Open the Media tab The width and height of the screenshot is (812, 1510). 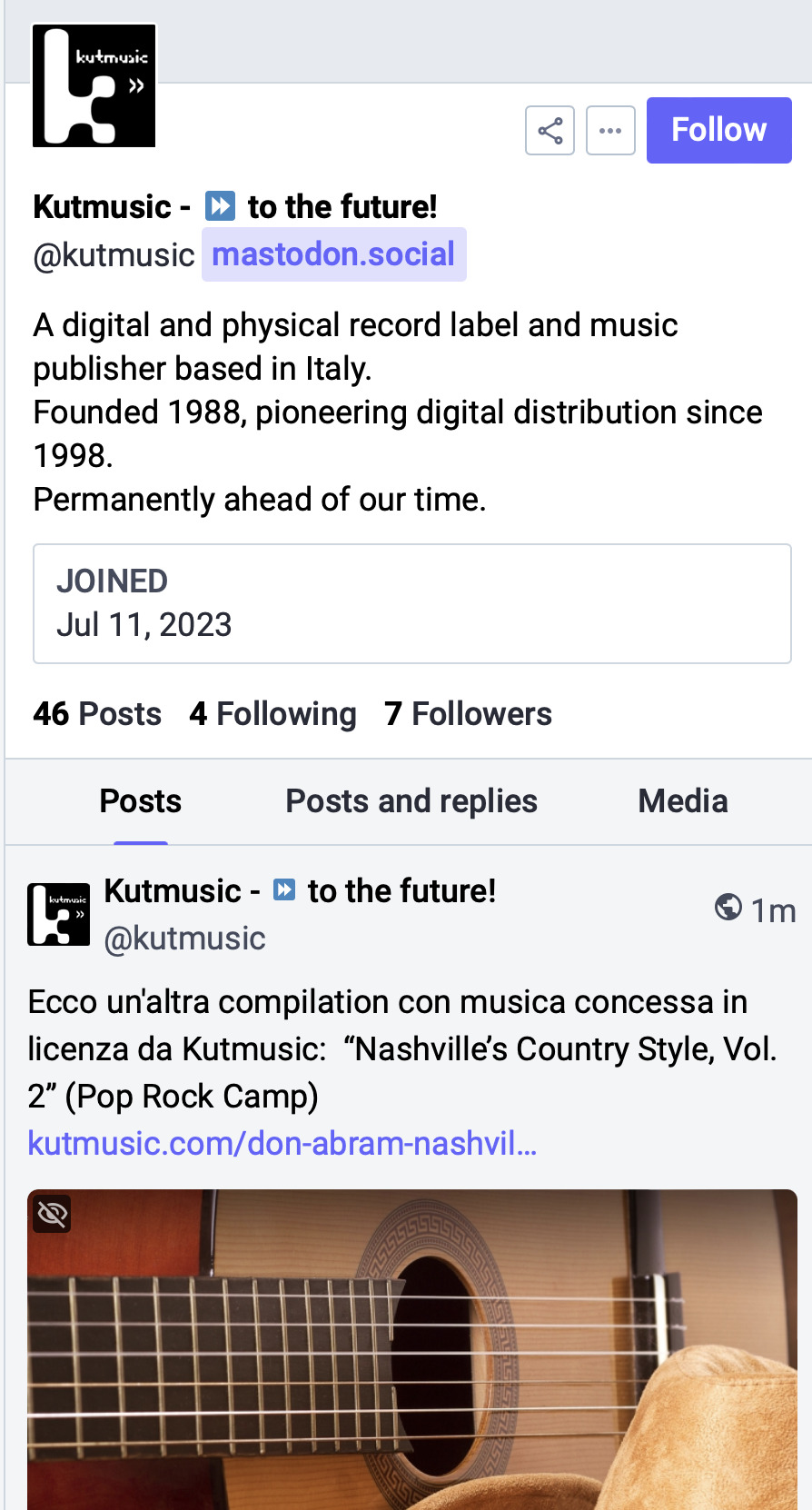(x=683, y=801)
